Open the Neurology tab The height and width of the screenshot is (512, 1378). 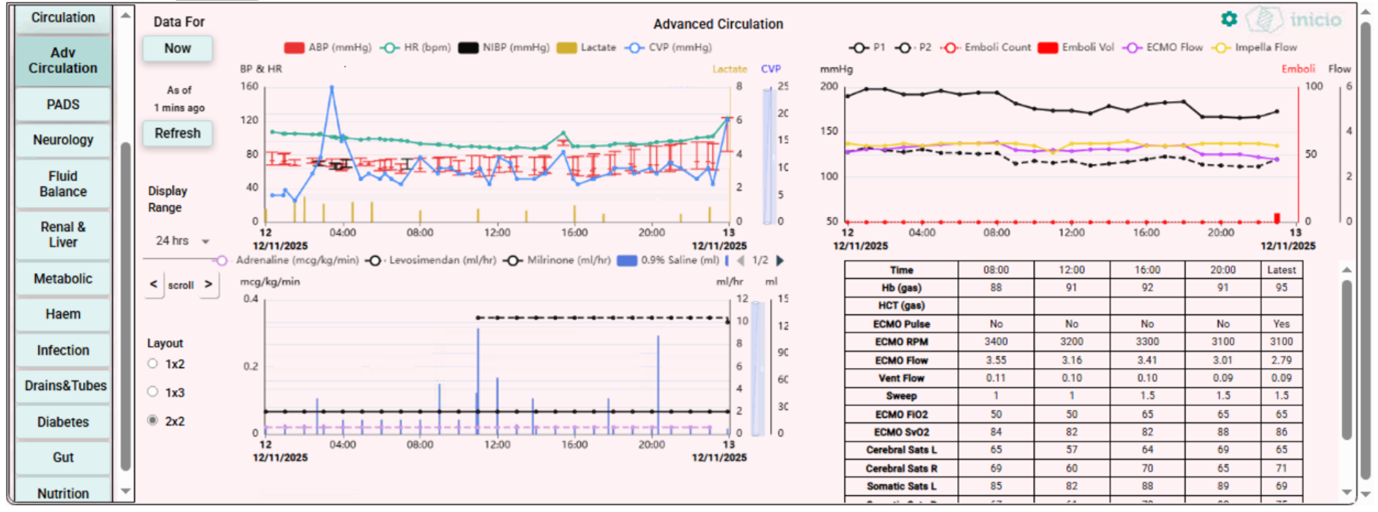point(63,140)
